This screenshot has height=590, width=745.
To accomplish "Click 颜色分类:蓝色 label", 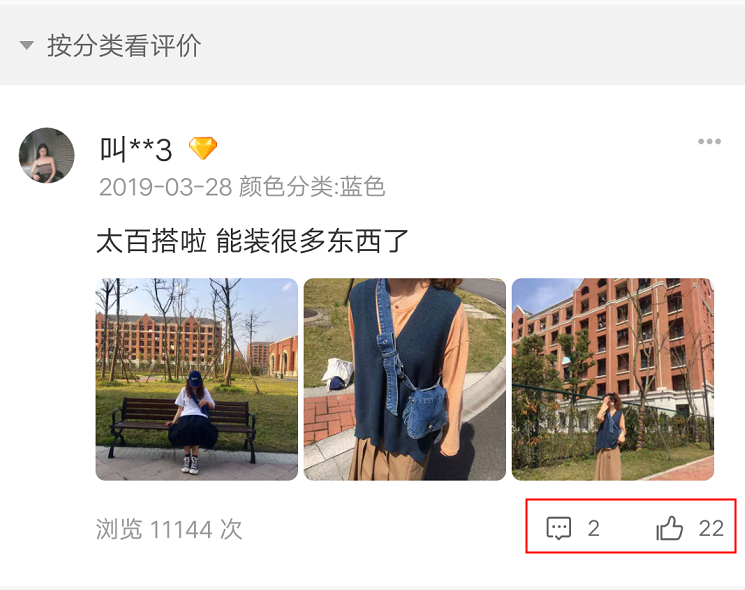I will [x=312, y=186].
